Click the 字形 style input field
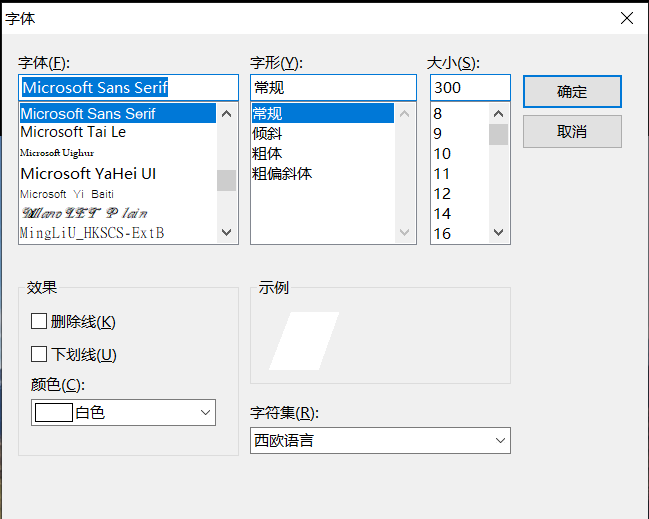The image size is (649, 519). [x=333, y=88]
